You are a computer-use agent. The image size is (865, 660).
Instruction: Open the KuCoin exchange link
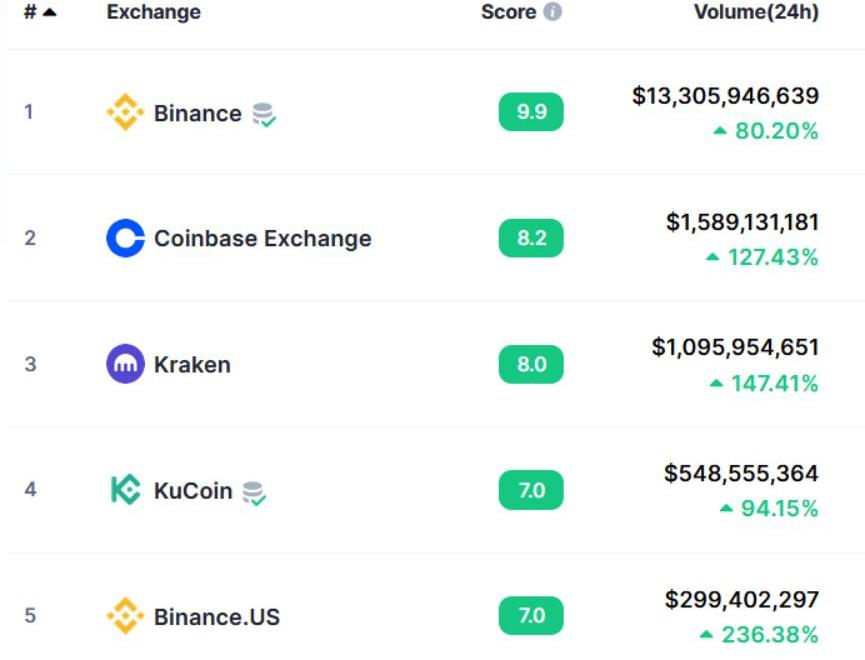pos(193,491)
